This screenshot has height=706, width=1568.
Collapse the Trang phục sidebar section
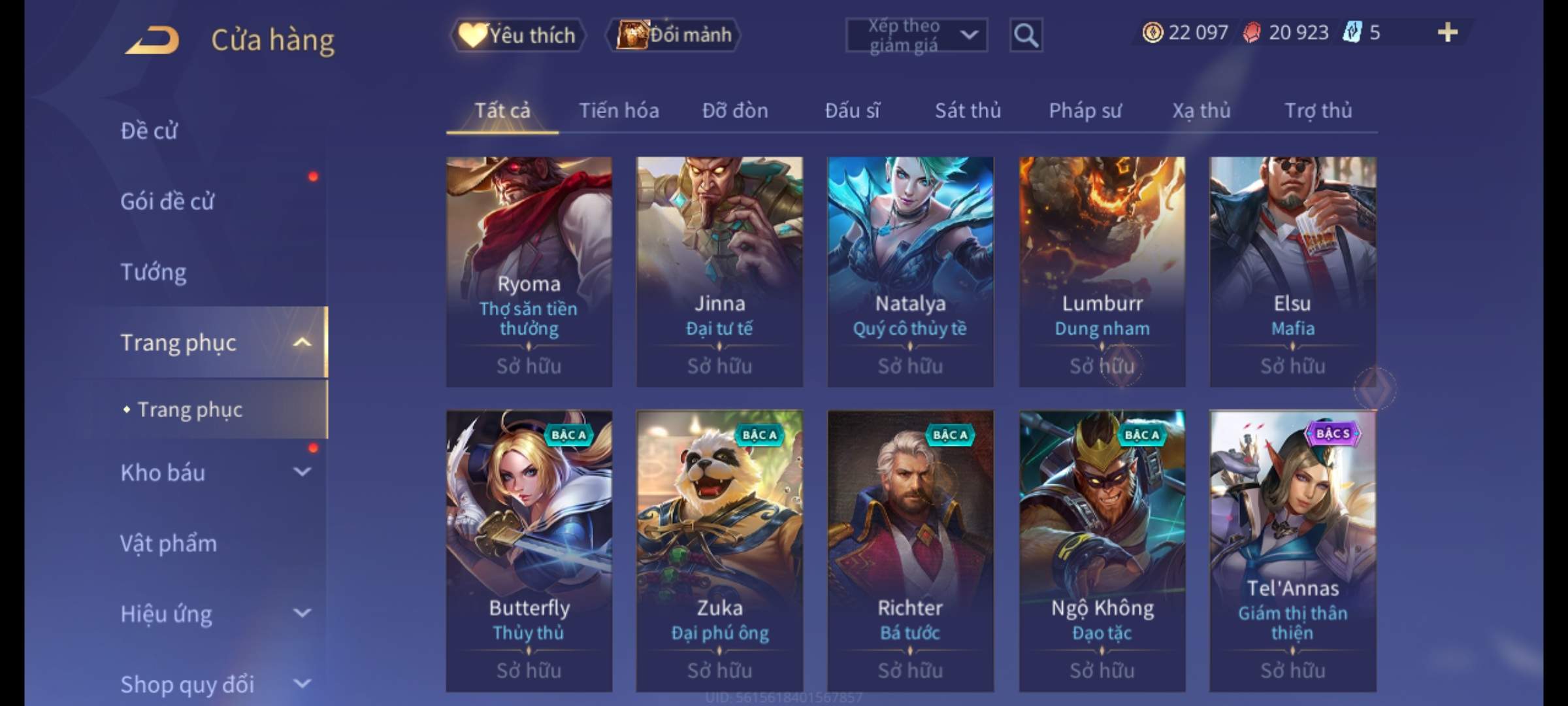click(x=302, y=342)
